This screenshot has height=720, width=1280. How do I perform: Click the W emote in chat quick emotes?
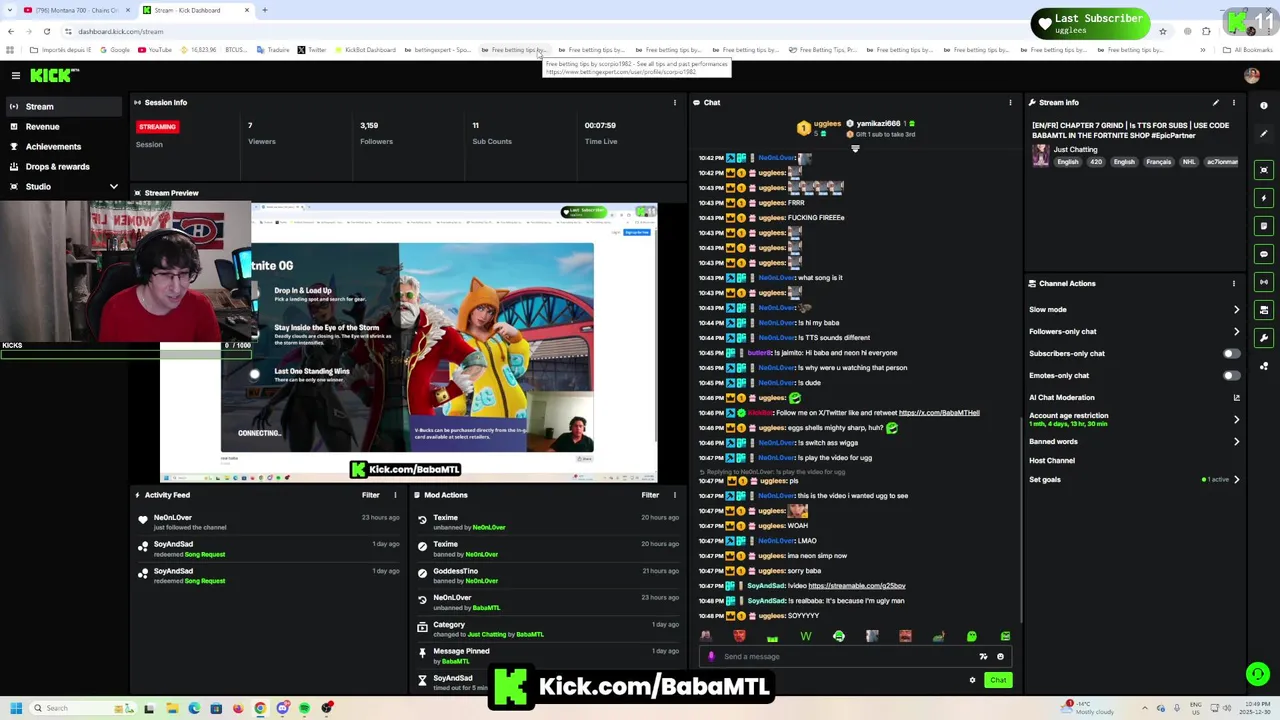(805, 636)
